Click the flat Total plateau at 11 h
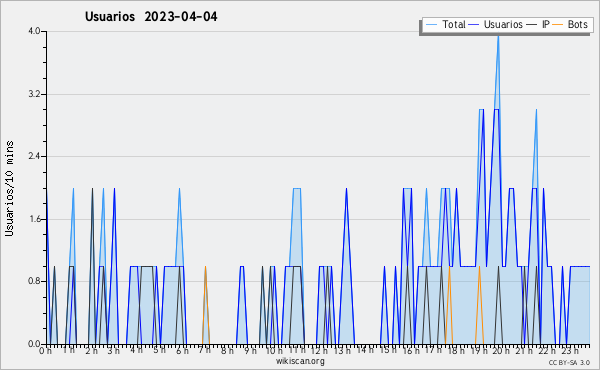The height and width of the screenshot is (370, 600). pyautogui.click(x=297, y=188)
